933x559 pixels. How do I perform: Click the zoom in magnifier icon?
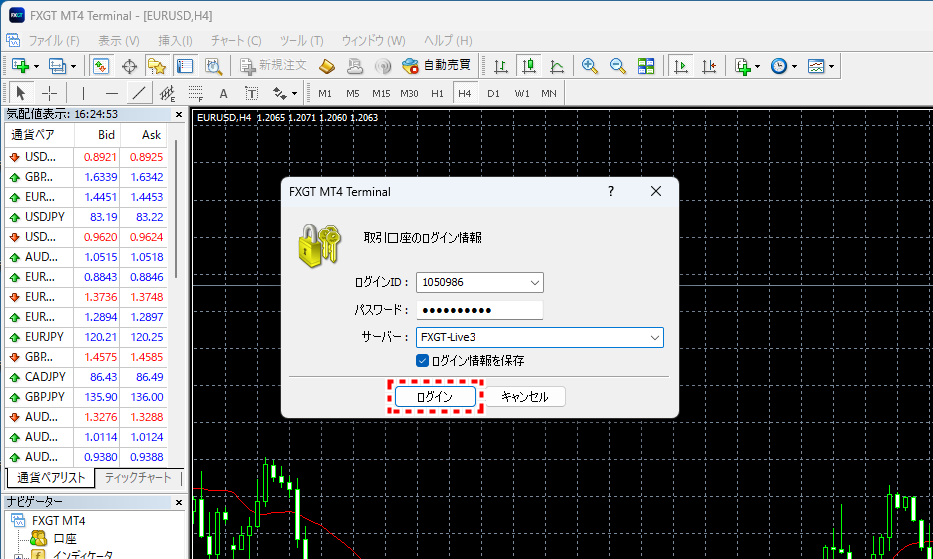pyautogui.click(x=590, y=66)
